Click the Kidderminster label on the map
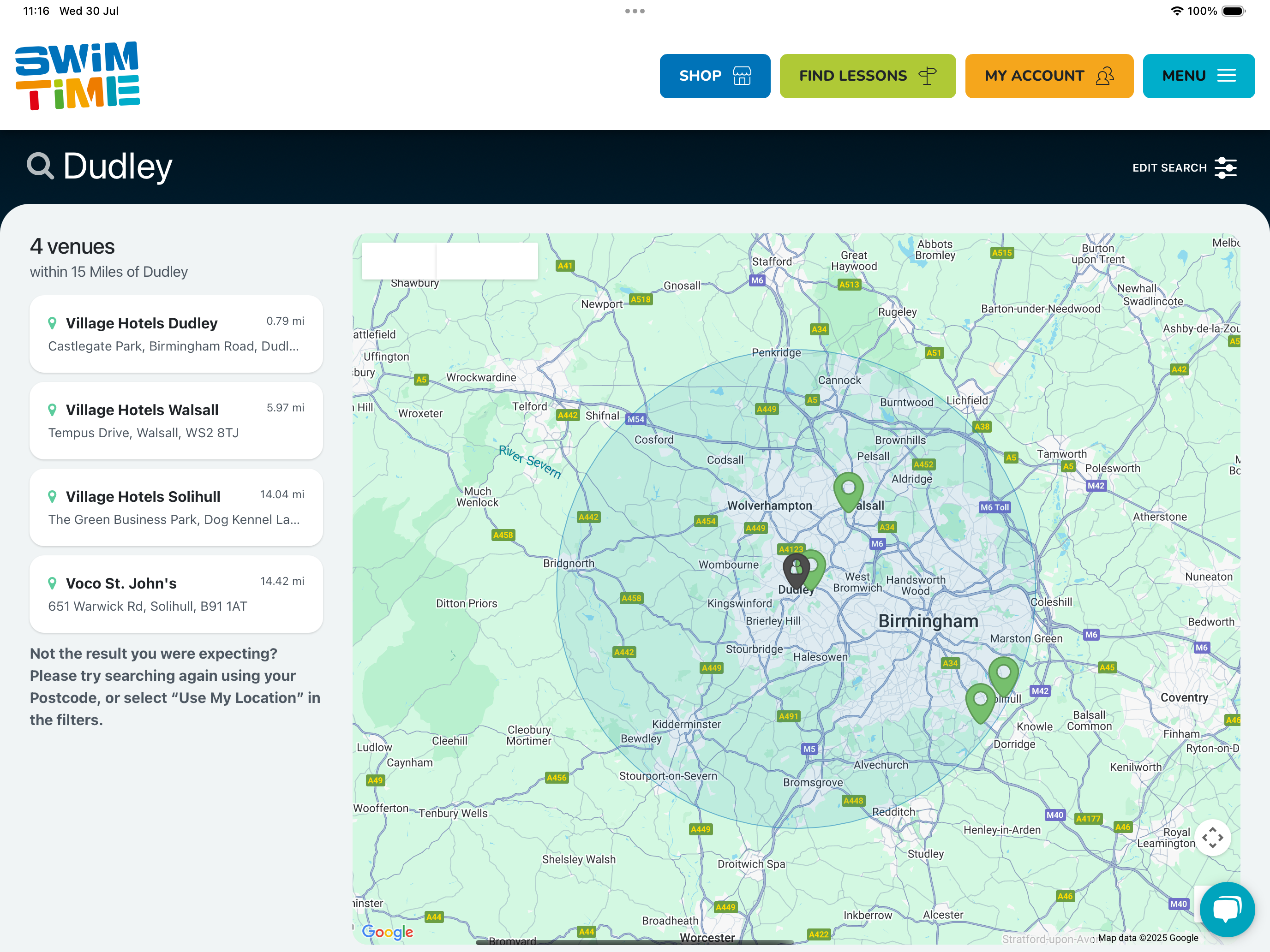 [x=686, y=724]
